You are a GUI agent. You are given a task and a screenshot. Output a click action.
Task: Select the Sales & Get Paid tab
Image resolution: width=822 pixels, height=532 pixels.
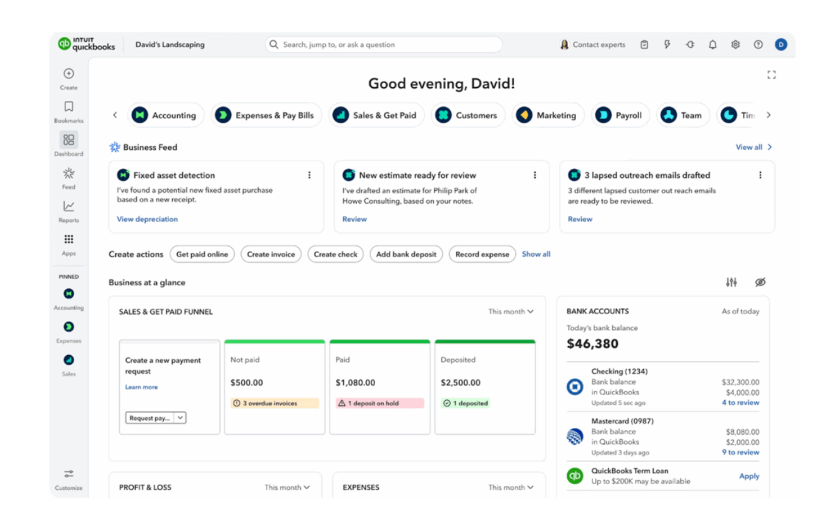(375, 115)
